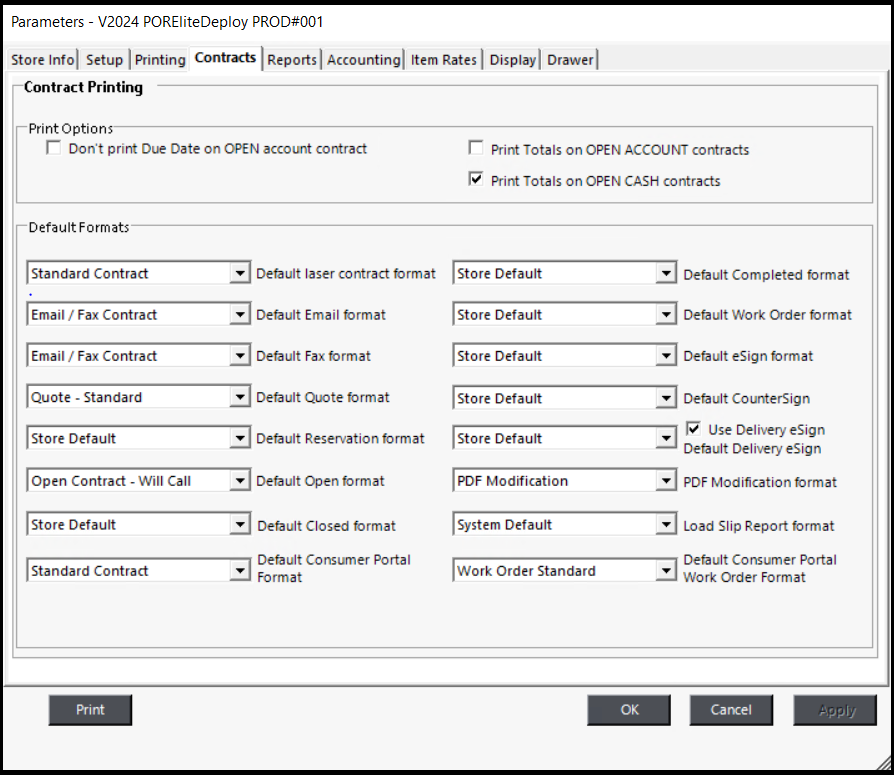Image resolution: width=894 pixels, height=775 pixels.
Task: Open Default laser contract format dropdown
Action: tap(239, 273)
